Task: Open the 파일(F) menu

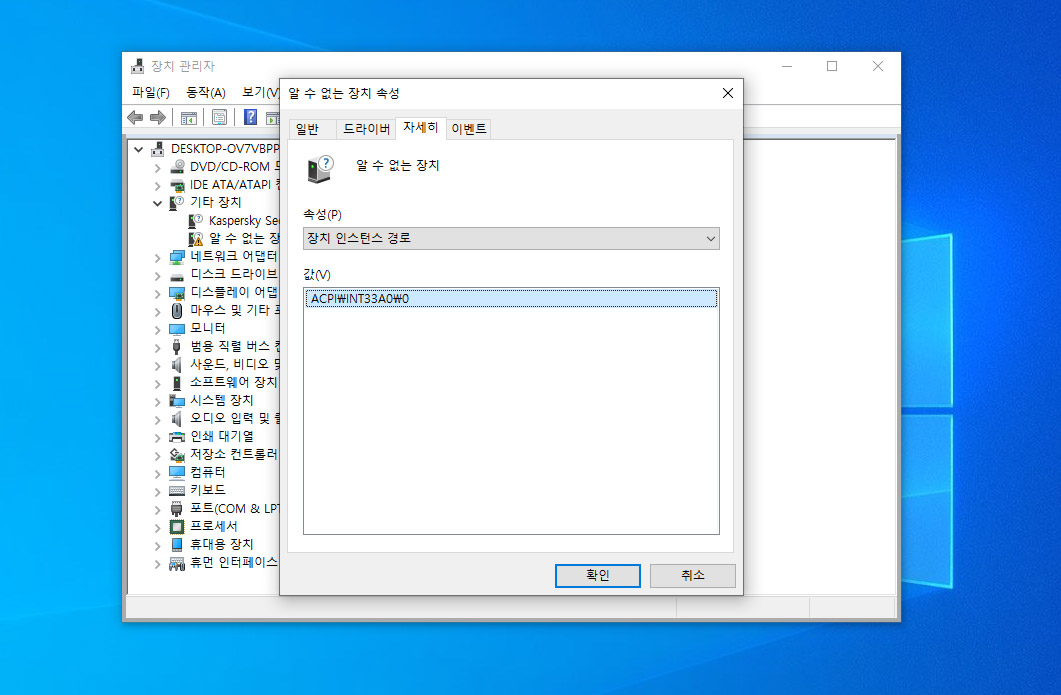Action: coord(151,92)
